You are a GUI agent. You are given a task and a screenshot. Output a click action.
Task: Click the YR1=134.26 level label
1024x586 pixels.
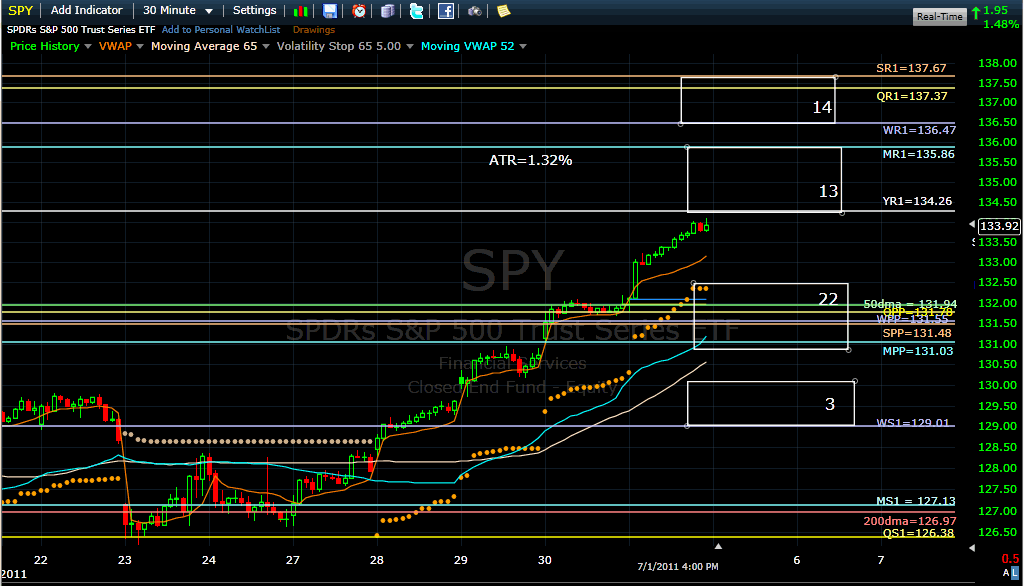pyautogui.click(x=917, y=201)
